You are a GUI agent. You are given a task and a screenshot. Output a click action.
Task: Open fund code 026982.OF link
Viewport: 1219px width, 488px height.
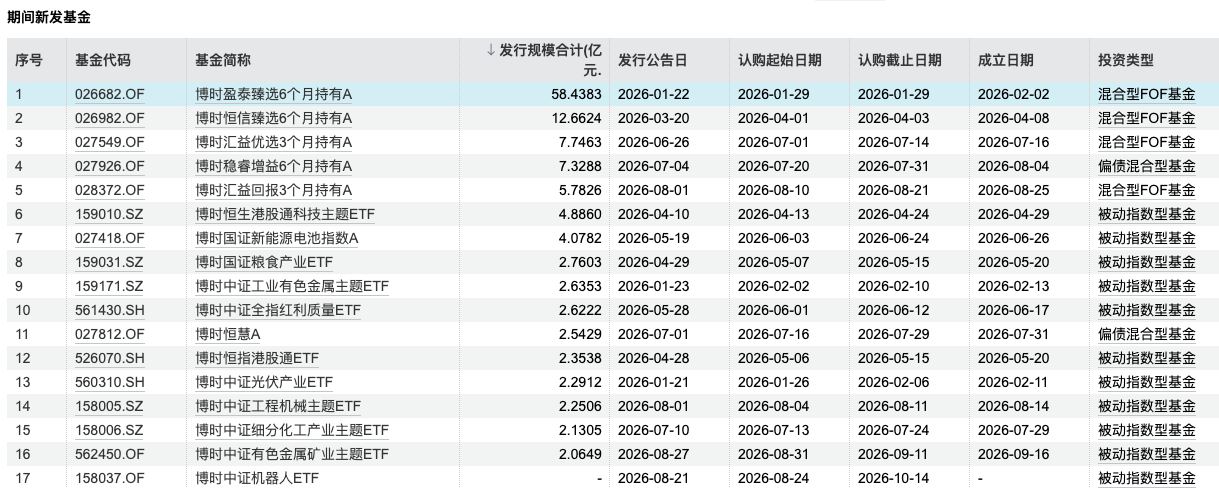tap(110, 119)
